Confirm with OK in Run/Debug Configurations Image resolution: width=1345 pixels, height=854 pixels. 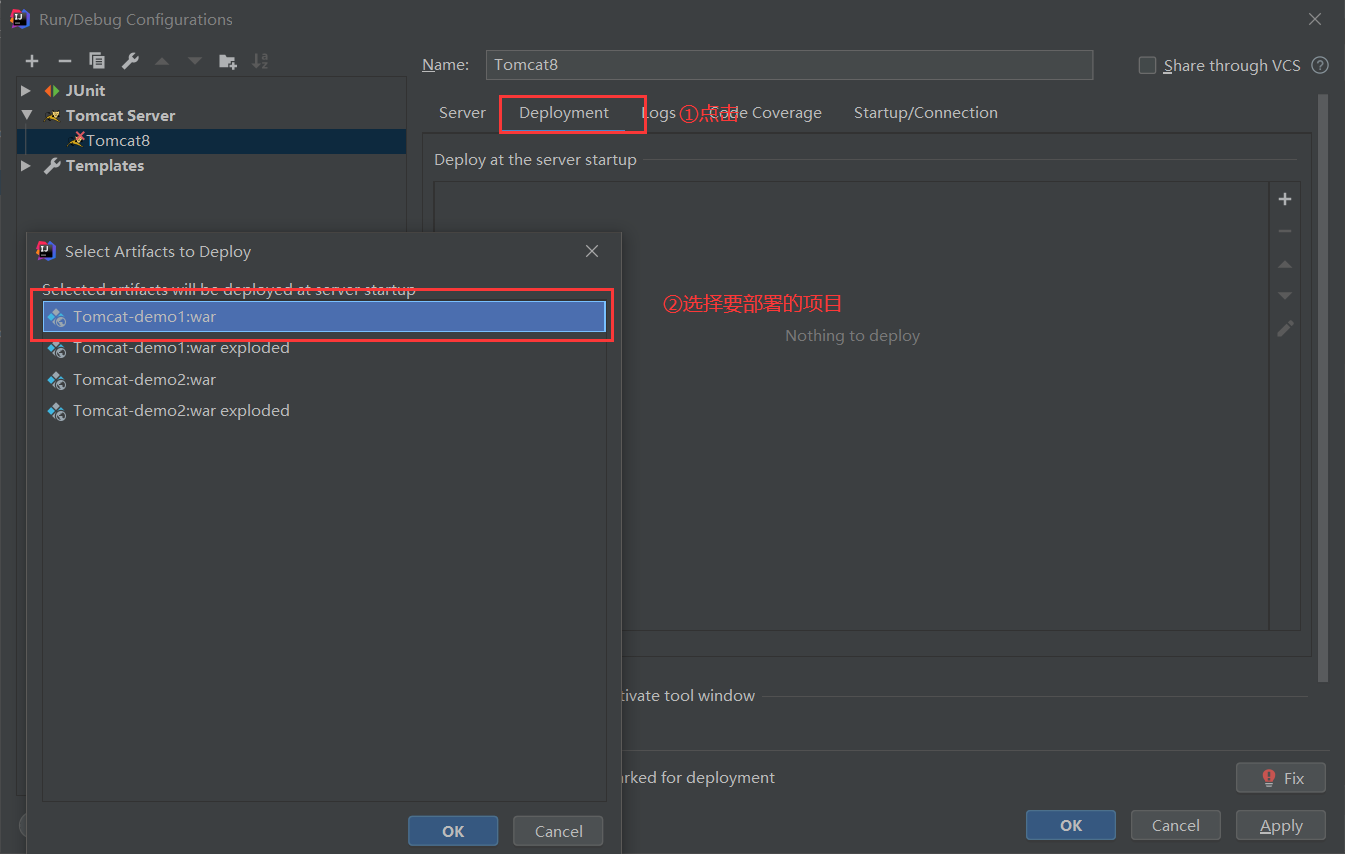1071,825
